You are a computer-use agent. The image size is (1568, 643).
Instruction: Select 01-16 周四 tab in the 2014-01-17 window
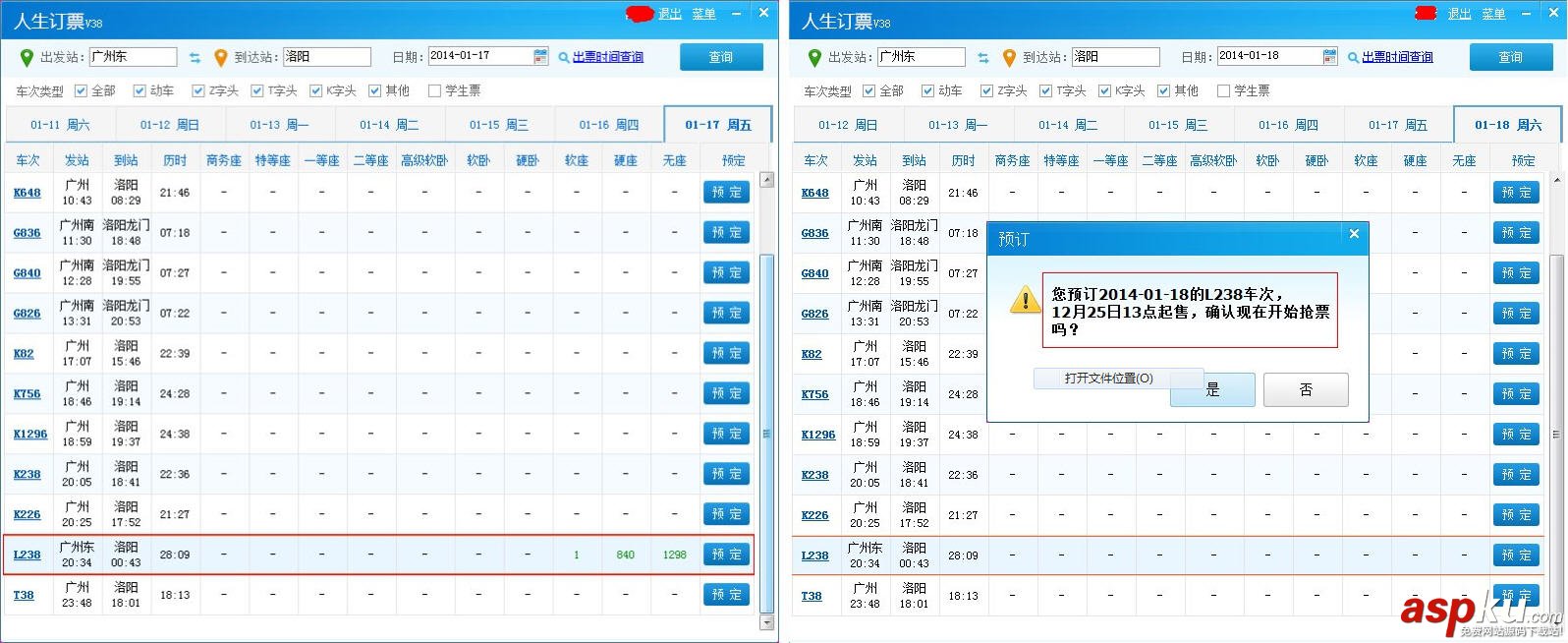[x=609, y=125]
